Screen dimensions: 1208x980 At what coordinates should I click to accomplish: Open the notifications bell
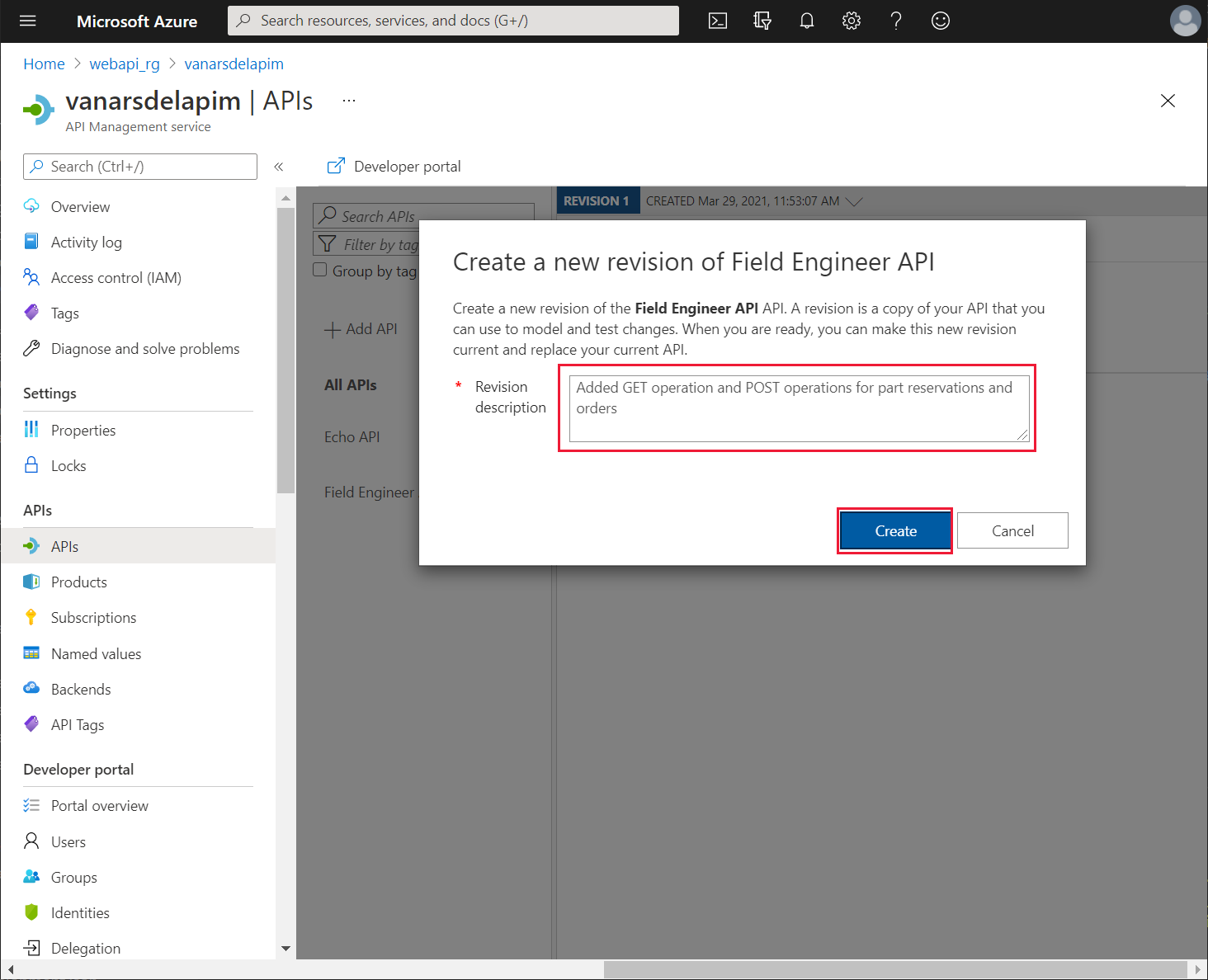coord(807,21)
